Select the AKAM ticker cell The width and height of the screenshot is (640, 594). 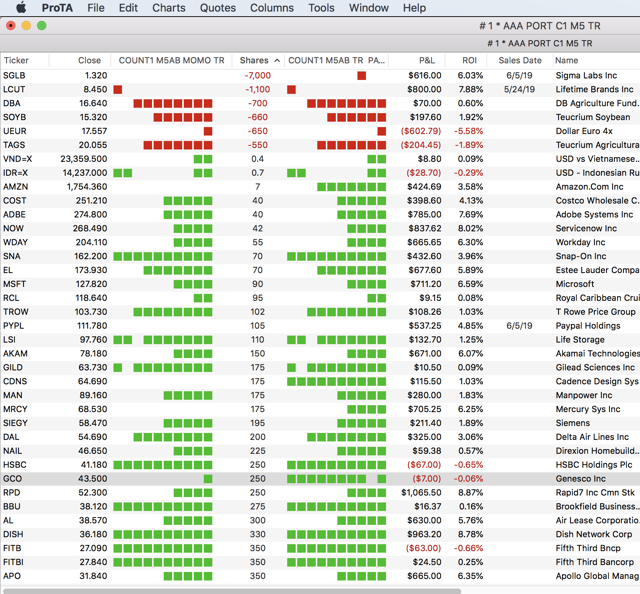coord(15,353)
